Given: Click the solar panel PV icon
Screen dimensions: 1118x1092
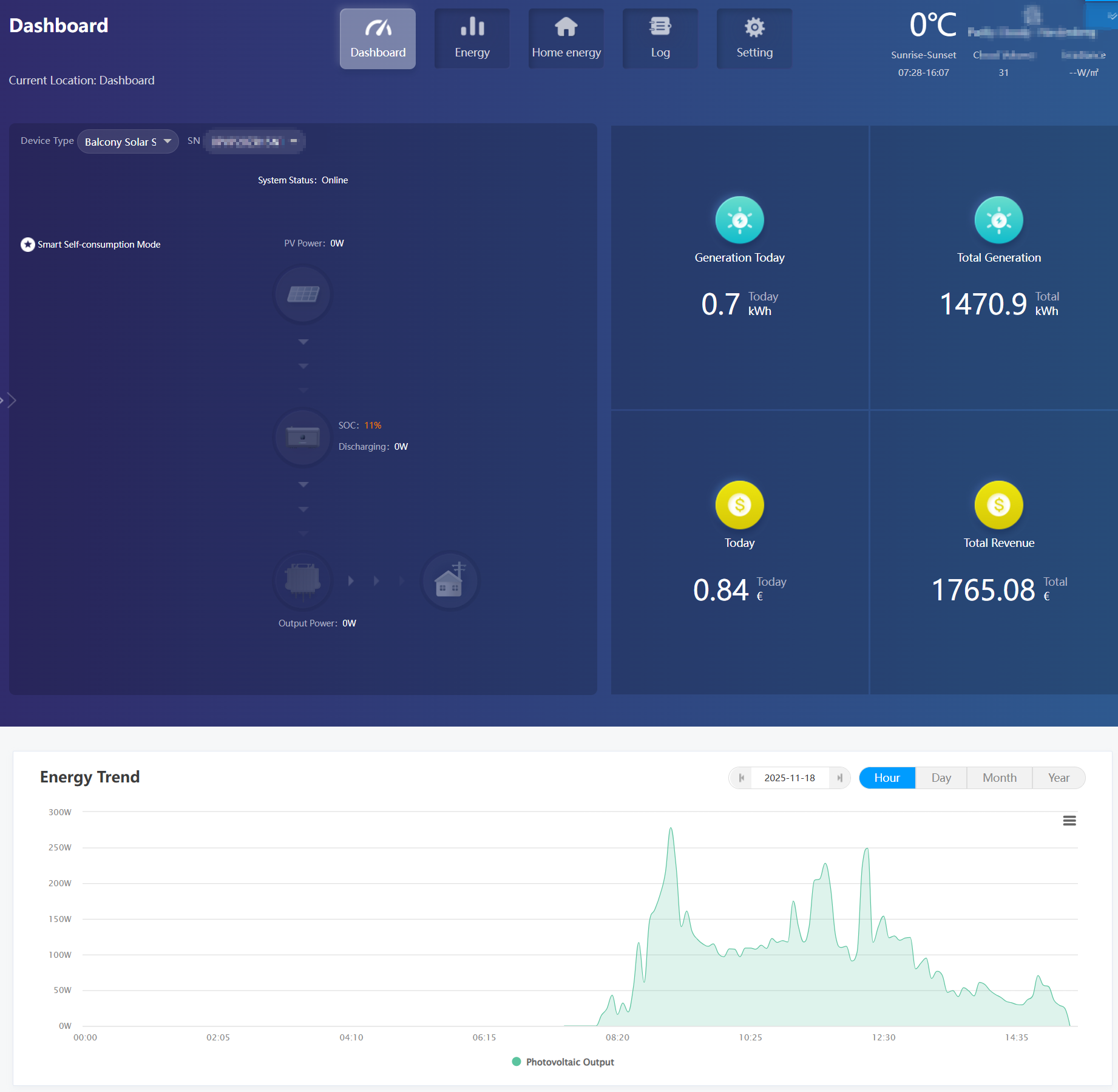Looking at the screenshot, I should click(303, 294).
